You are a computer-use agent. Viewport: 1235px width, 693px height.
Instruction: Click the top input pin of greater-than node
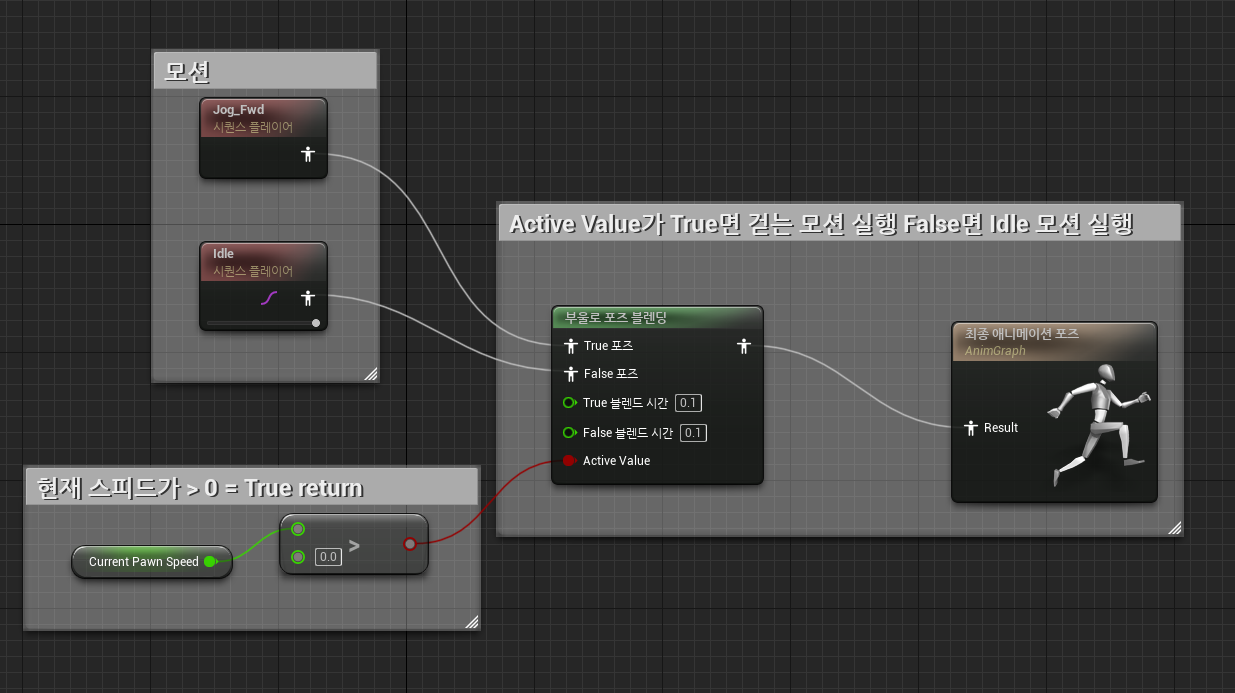(x=298, y=529)
